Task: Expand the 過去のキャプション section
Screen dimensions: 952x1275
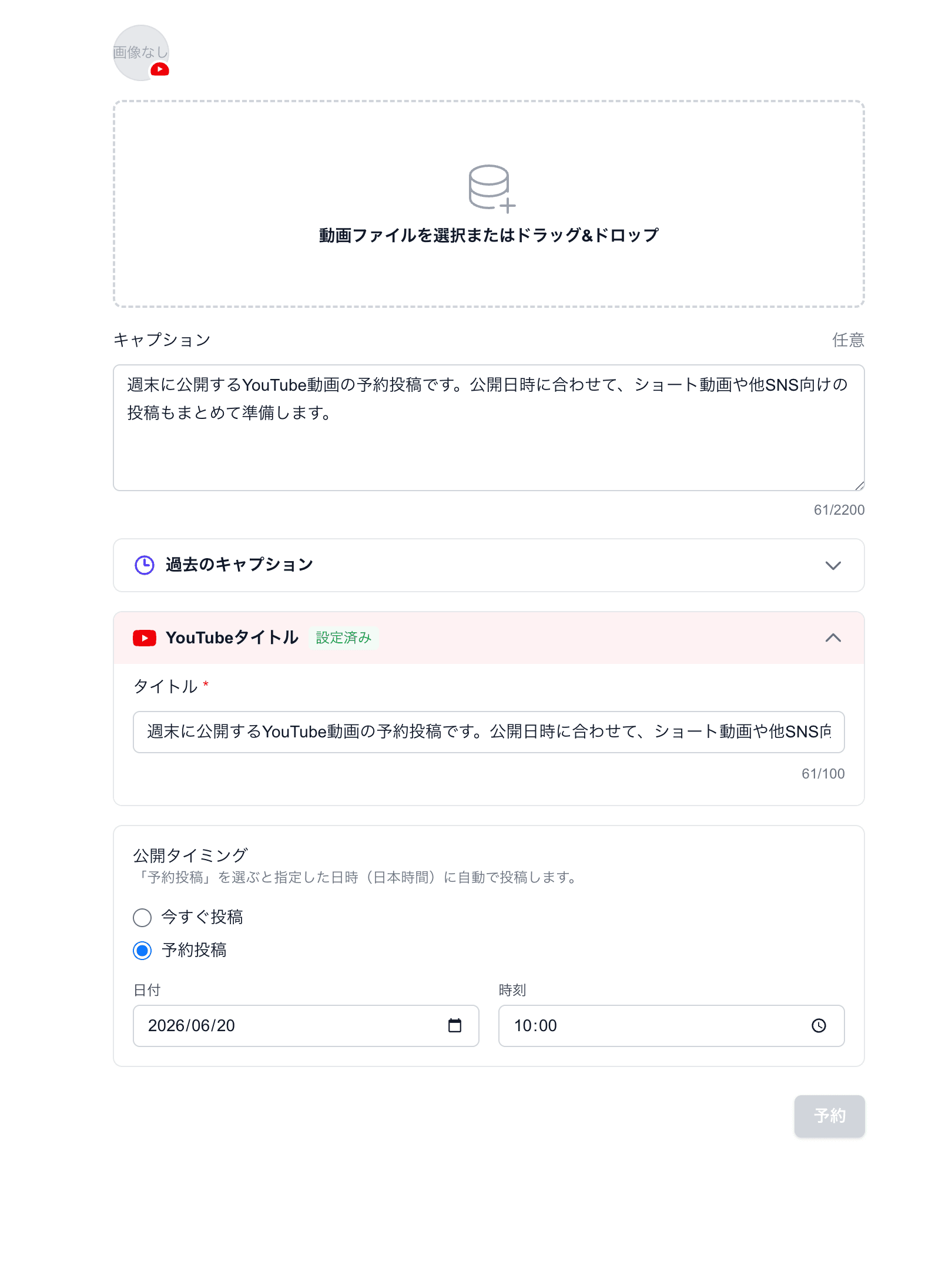Action: pos(488,565)
